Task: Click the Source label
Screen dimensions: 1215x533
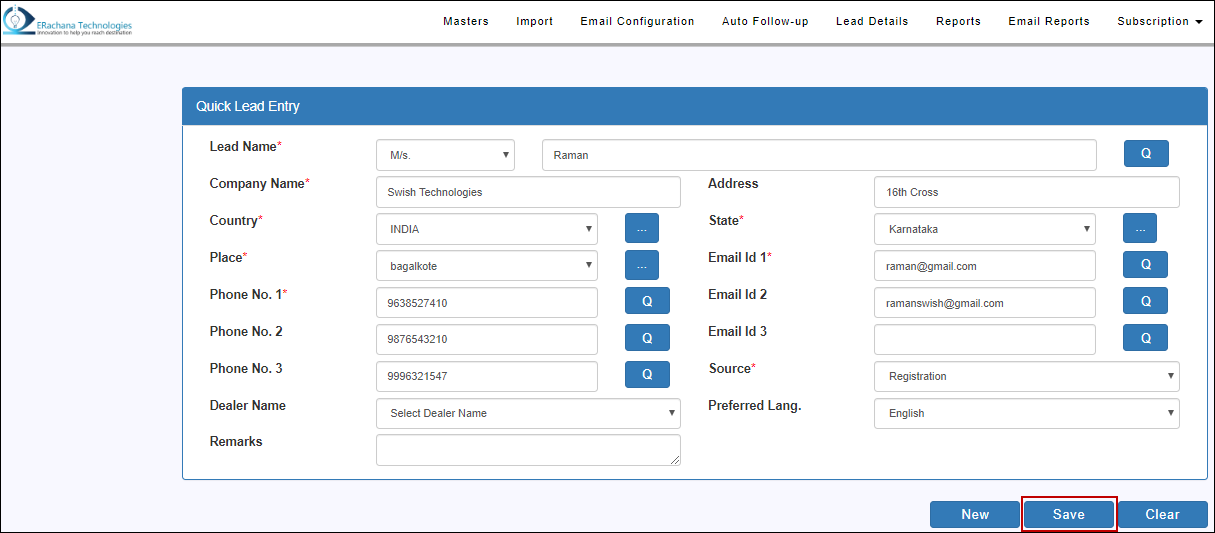Action: (732, 369)
